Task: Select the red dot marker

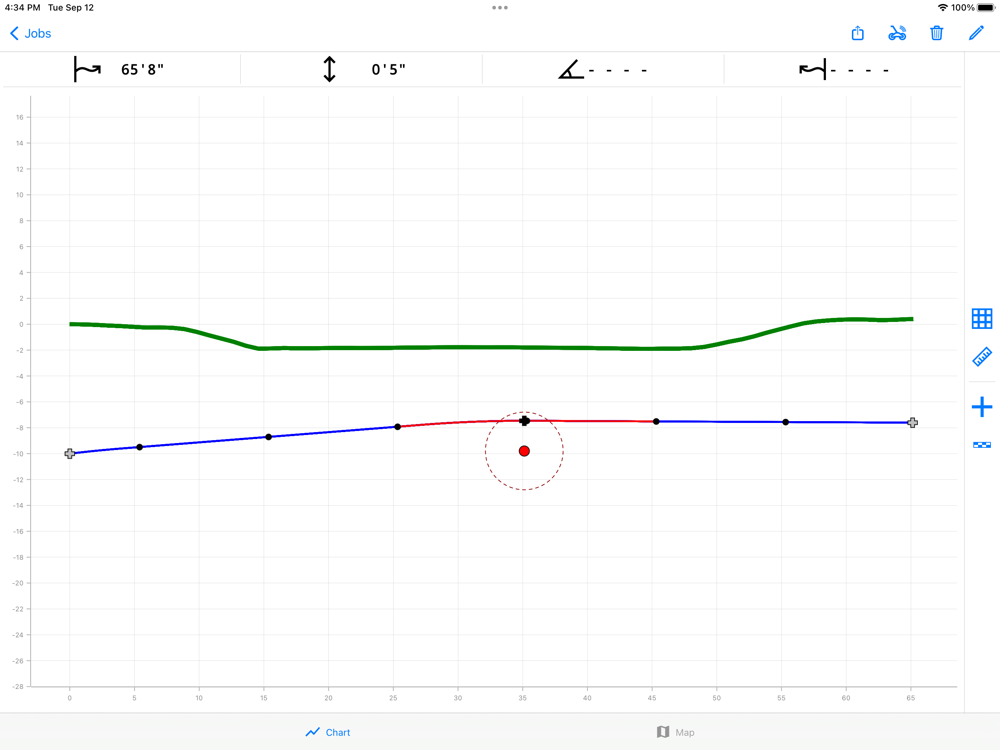Action: click(x=524, y=451)
